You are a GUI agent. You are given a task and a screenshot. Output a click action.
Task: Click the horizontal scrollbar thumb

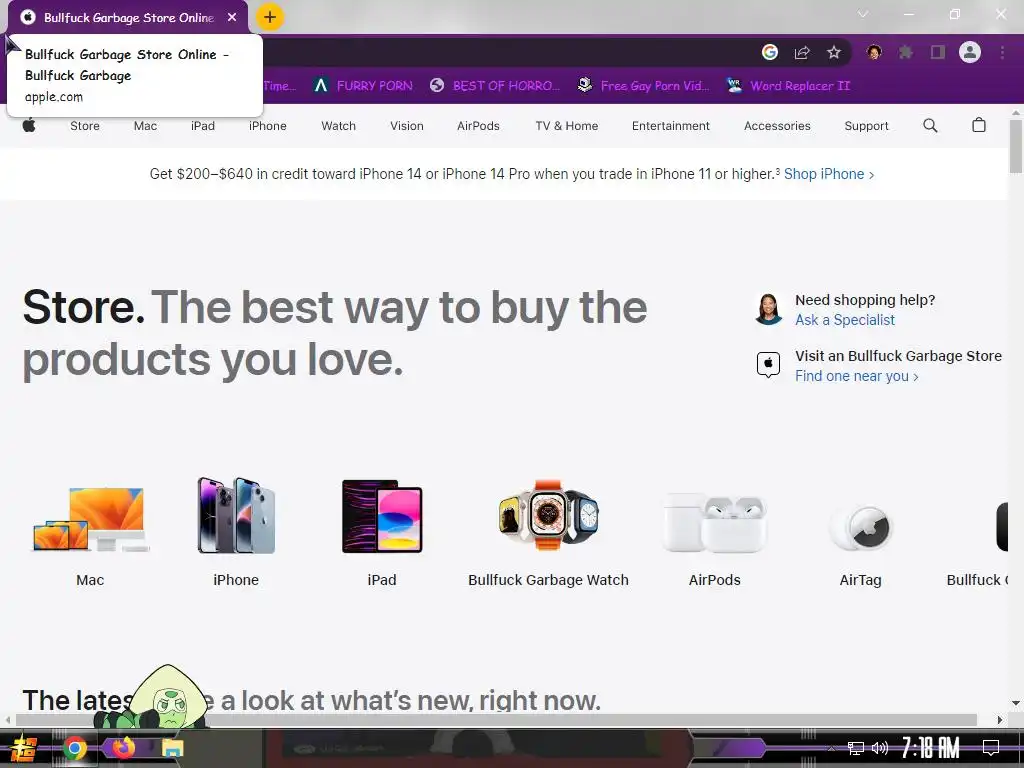coord(496,720)
